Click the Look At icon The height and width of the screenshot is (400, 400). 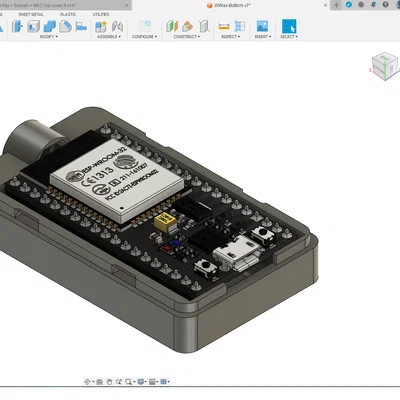click(99, 382)
